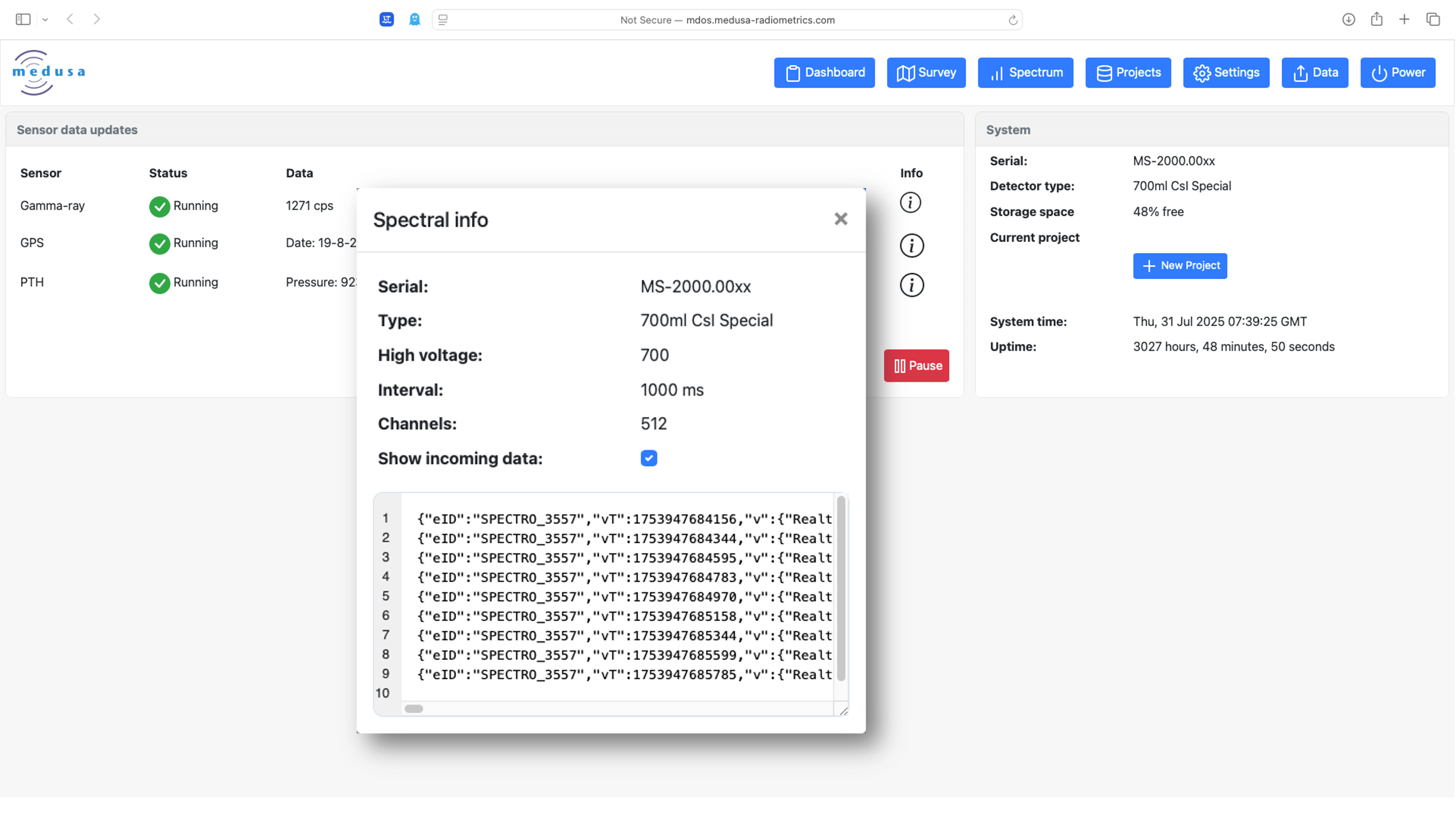The image size is (1456, 820).
Task: Toggle the Safari sidebar icon
Action: point(23,20)
